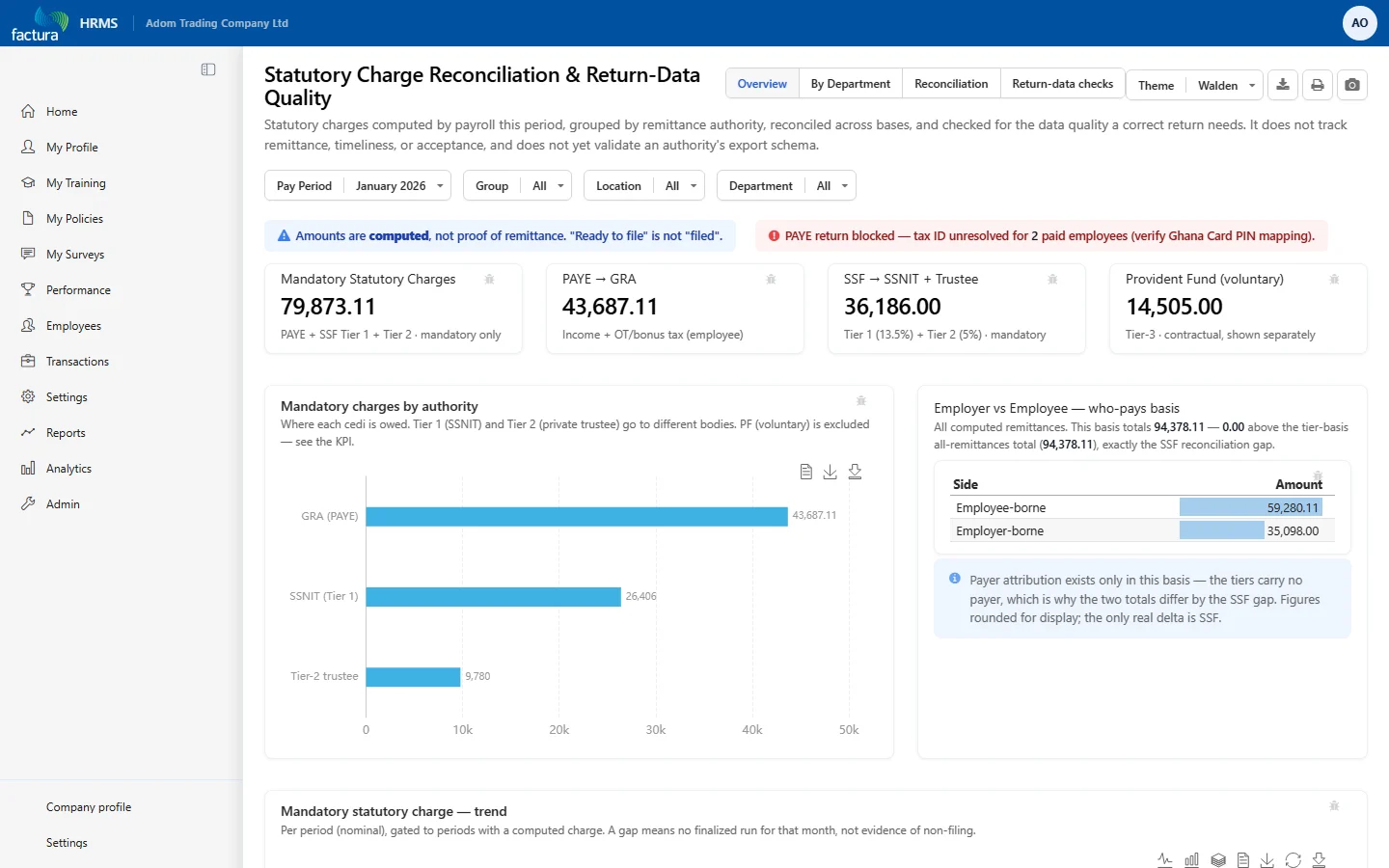Switch to the Reconciliation tab
Viewport: 1389px width, 868px height.
[951, 84]
